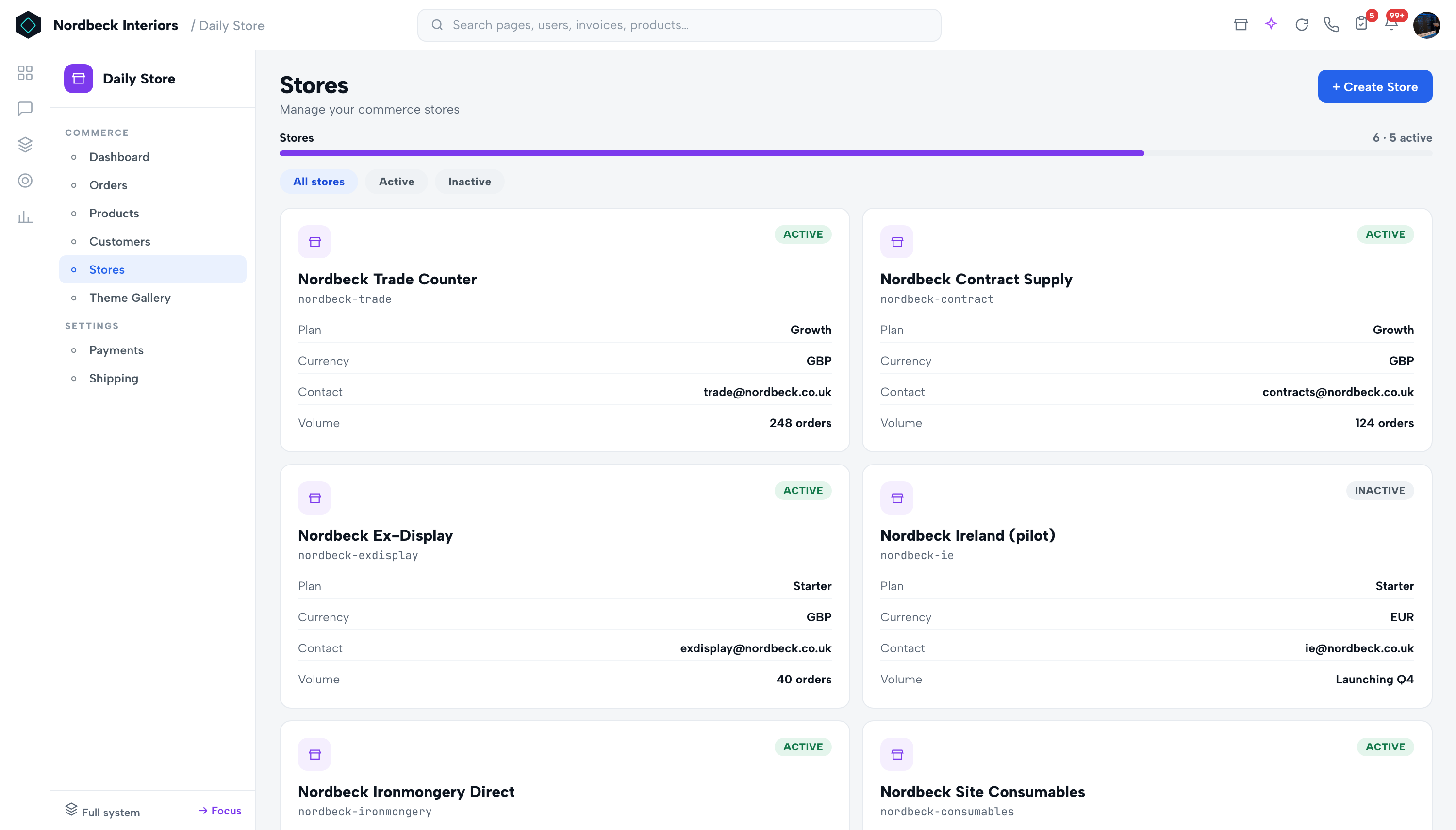
Task: Switch to Focus mode link
Action: click(x=220, y=811)
